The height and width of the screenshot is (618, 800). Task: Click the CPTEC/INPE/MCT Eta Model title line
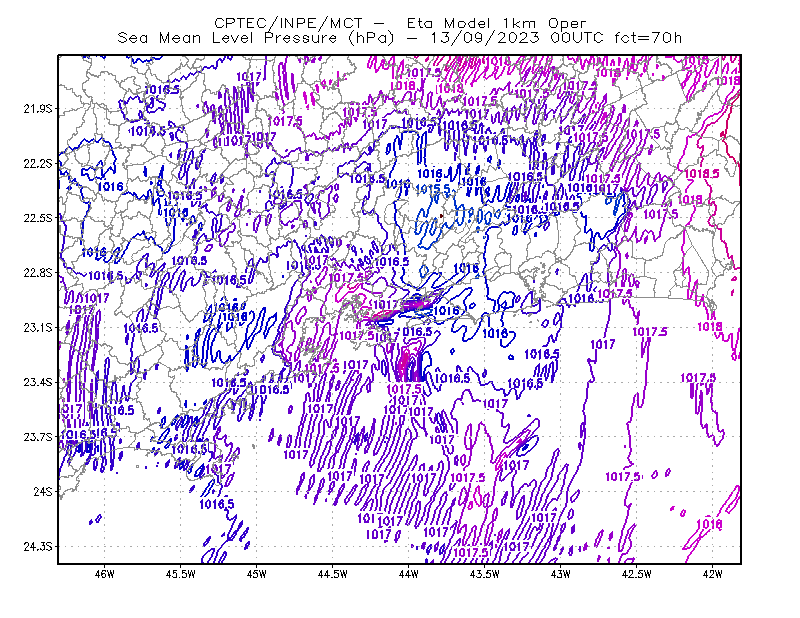[400, 23]
